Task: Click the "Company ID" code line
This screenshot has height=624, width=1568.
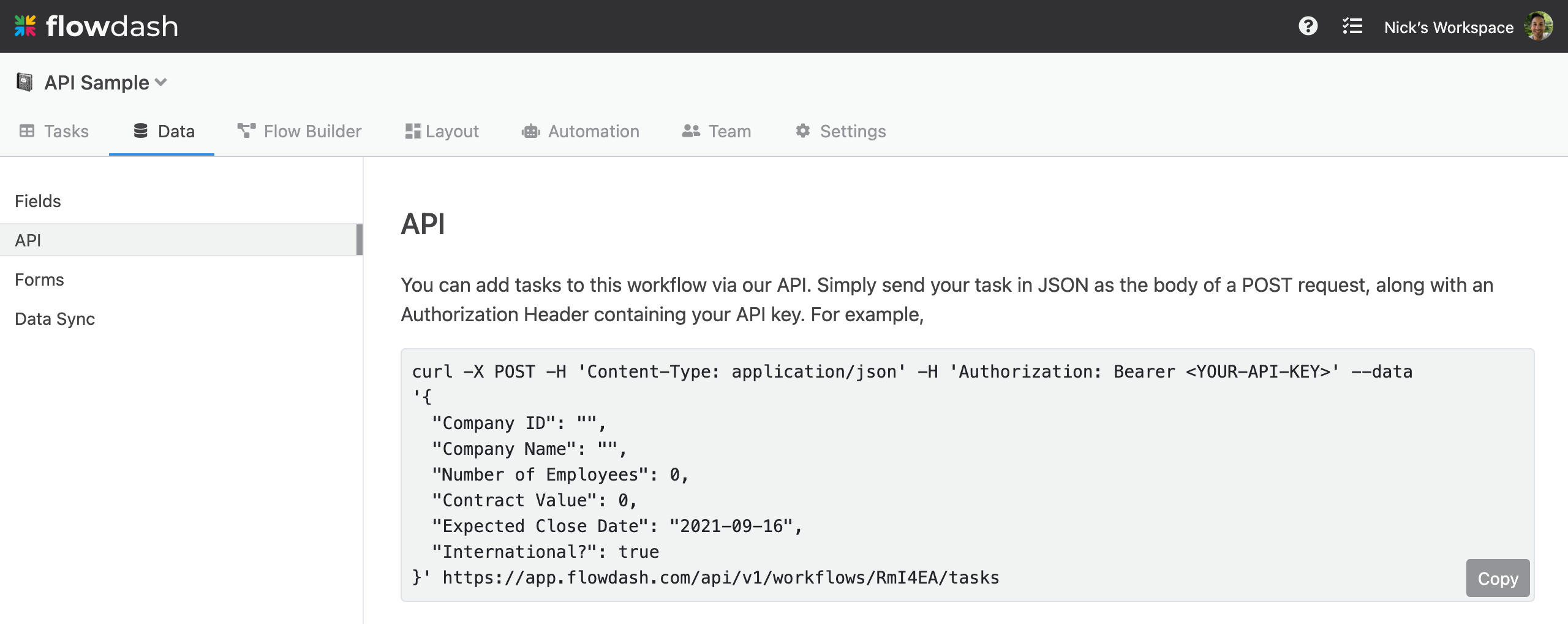Action: [519, 423]
